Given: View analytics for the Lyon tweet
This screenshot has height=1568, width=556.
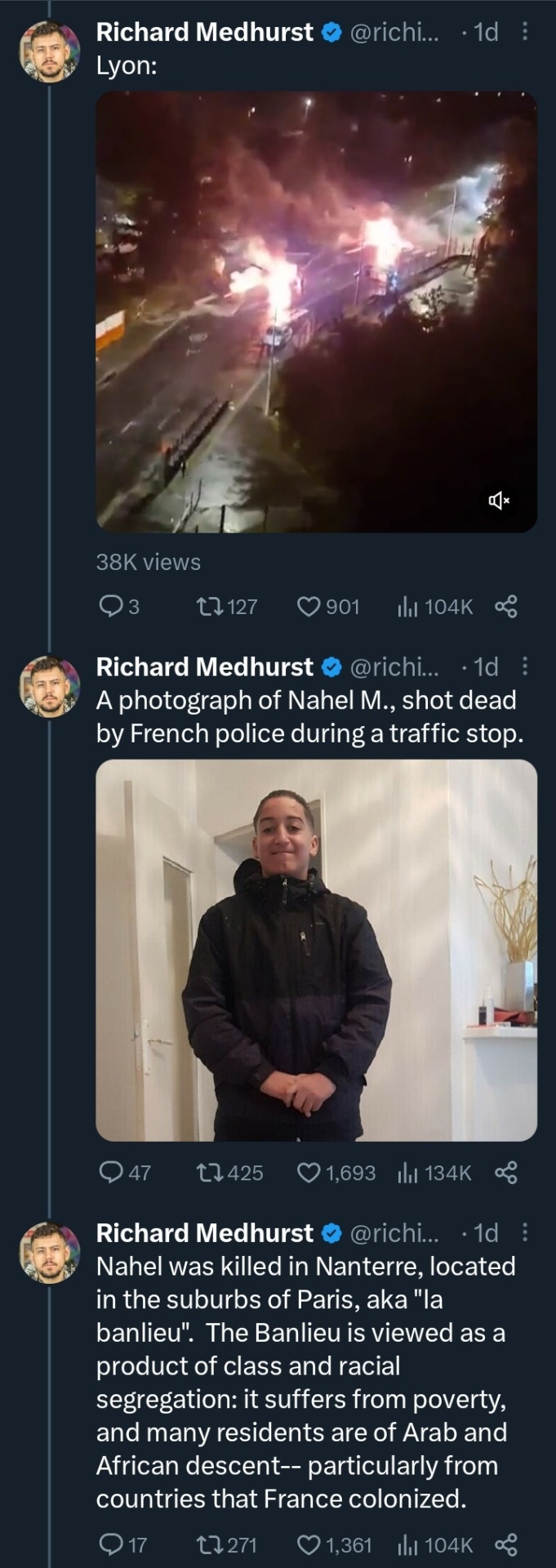Looking at the screenshot, I should [407, 607].
